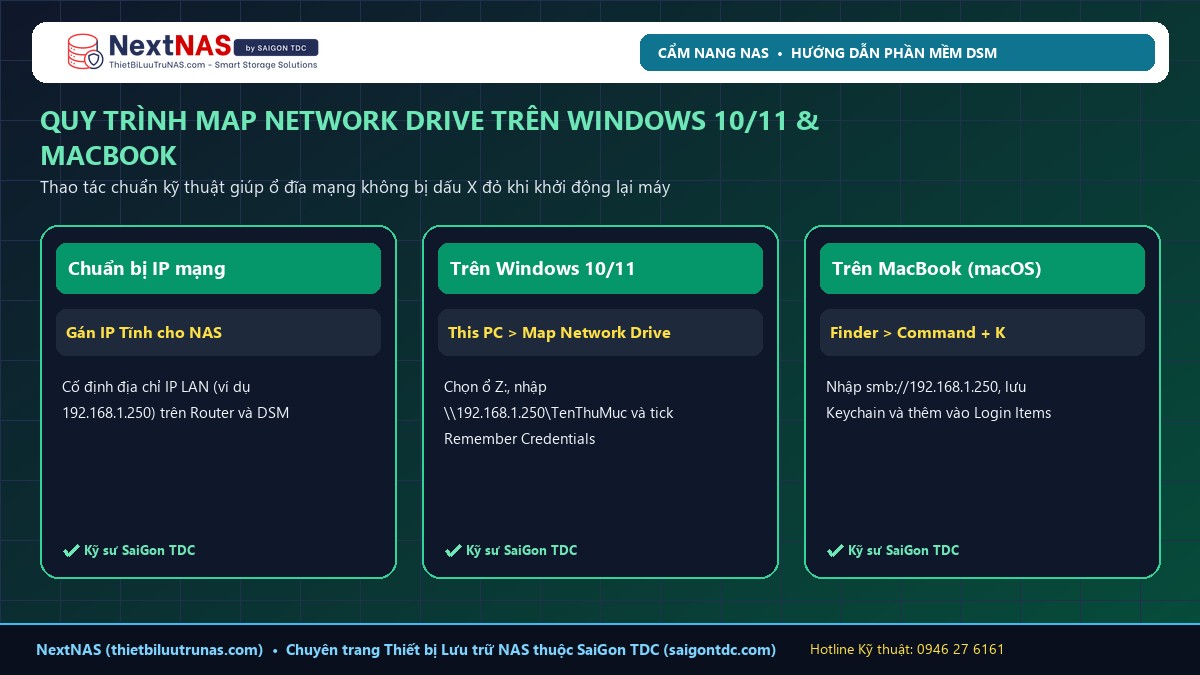
Task: Click description 'Chọn ổ Z:, nhập' text
Action: click(559, 412)
